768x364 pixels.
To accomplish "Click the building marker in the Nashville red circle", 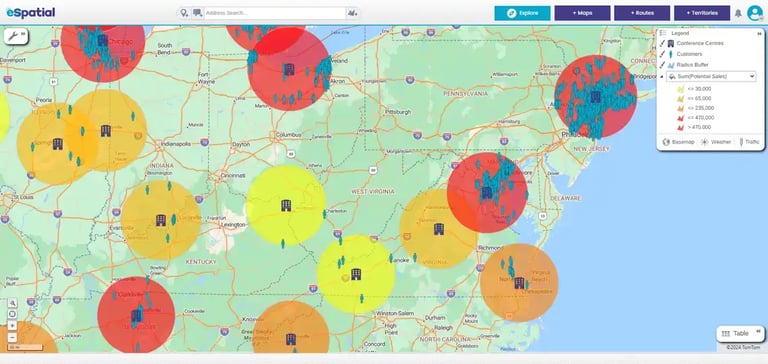I will point(137,315).
